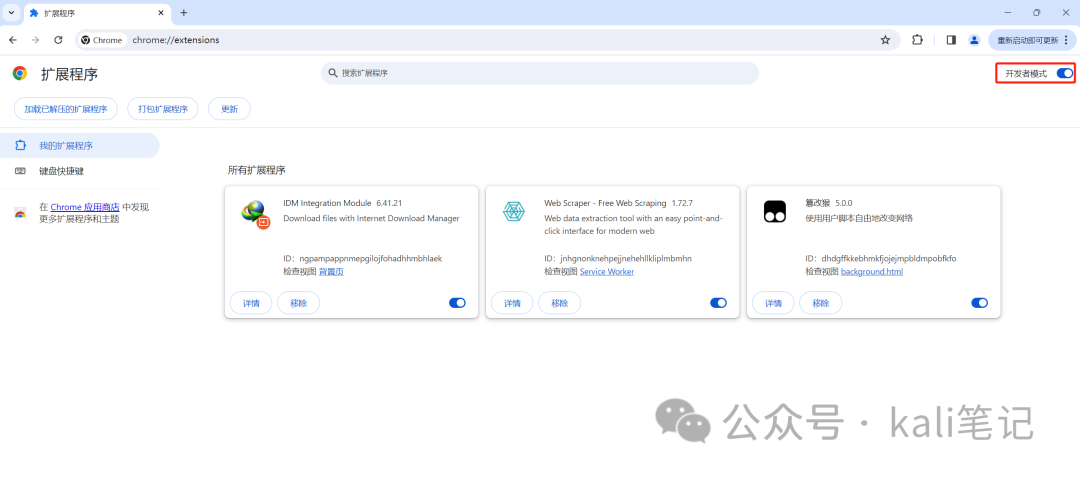Open the 重新启动即可更新 Chrome menu
This screenshot has height=480, width=1080.
1034,40
